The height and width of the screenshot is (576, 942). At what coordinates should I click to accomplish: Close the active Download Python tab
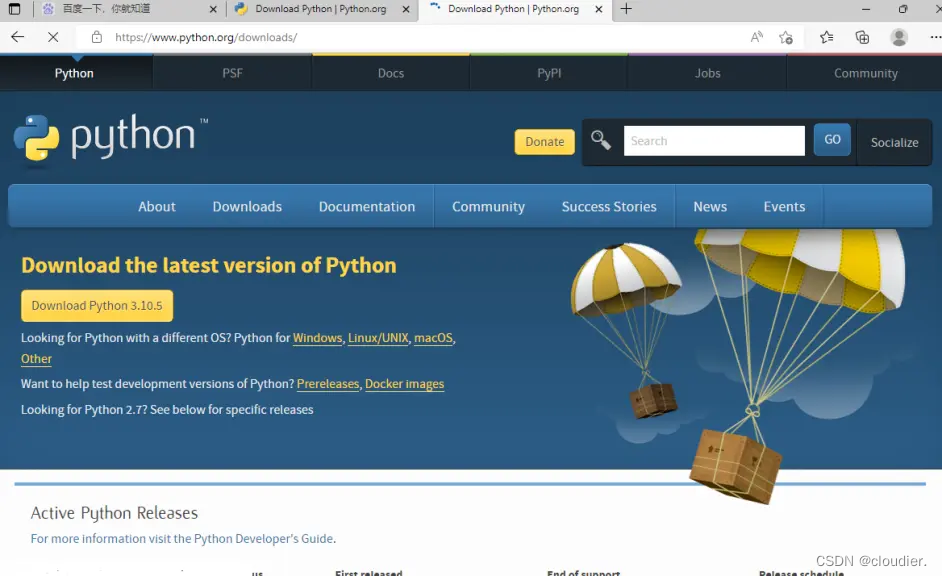click(x=598, y=9)
